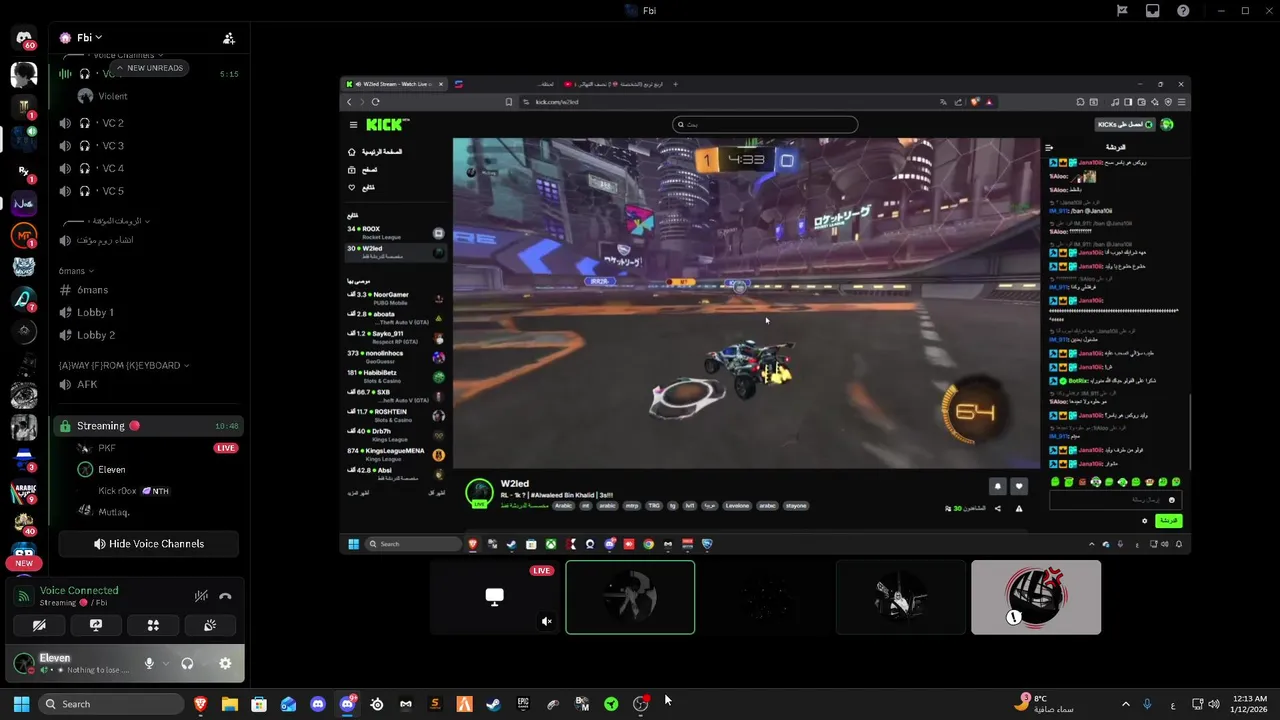The image size is (1280, 720).
Task: Open microphone input options chevron
Action: pyautogui.click(x=165, y=663)
